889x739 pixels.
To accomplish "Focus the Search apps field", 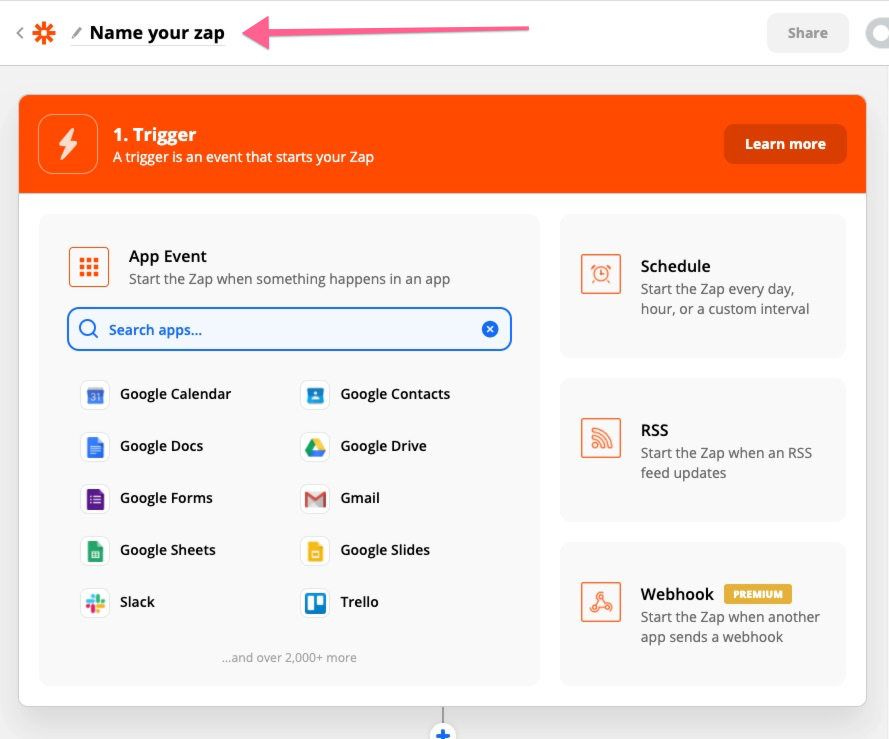I will [x=289, y=330].
